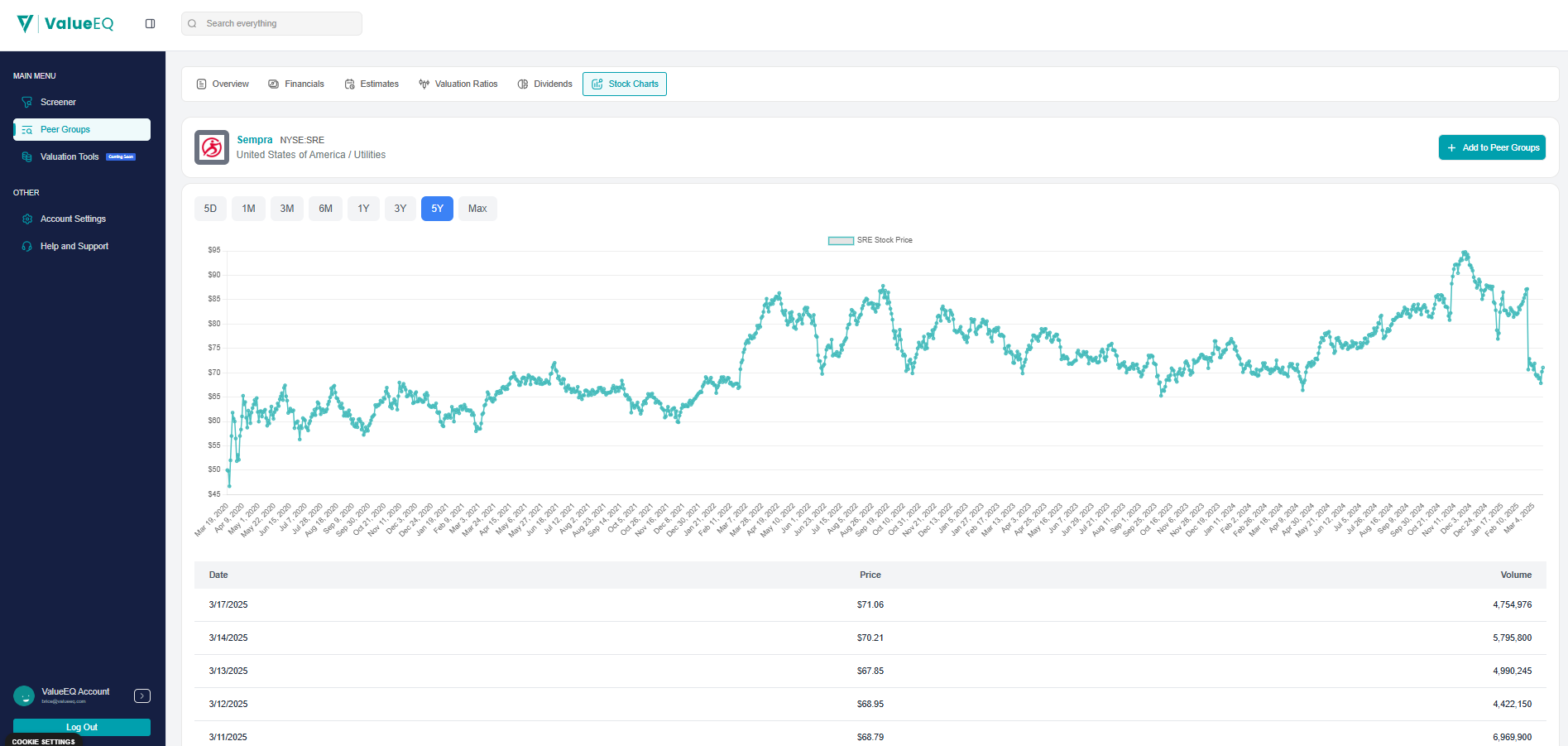The image size is (1568, 746).
Task: Select the 5D time range
Action: coord(210,209)
